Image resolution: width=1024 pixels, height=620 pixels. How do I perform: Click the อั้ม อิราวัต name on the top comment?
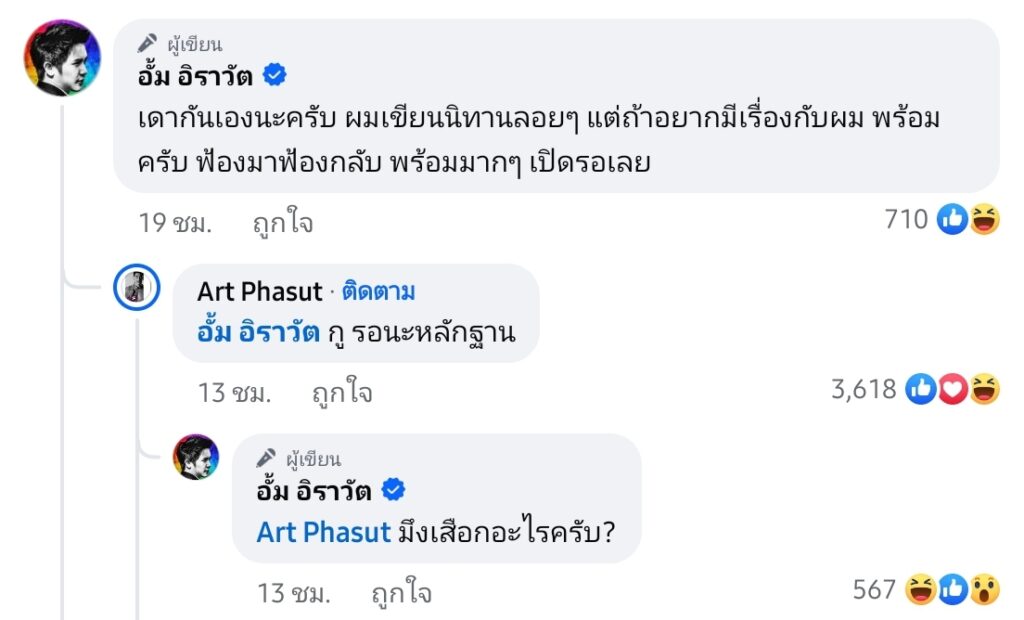pos(196,74)
